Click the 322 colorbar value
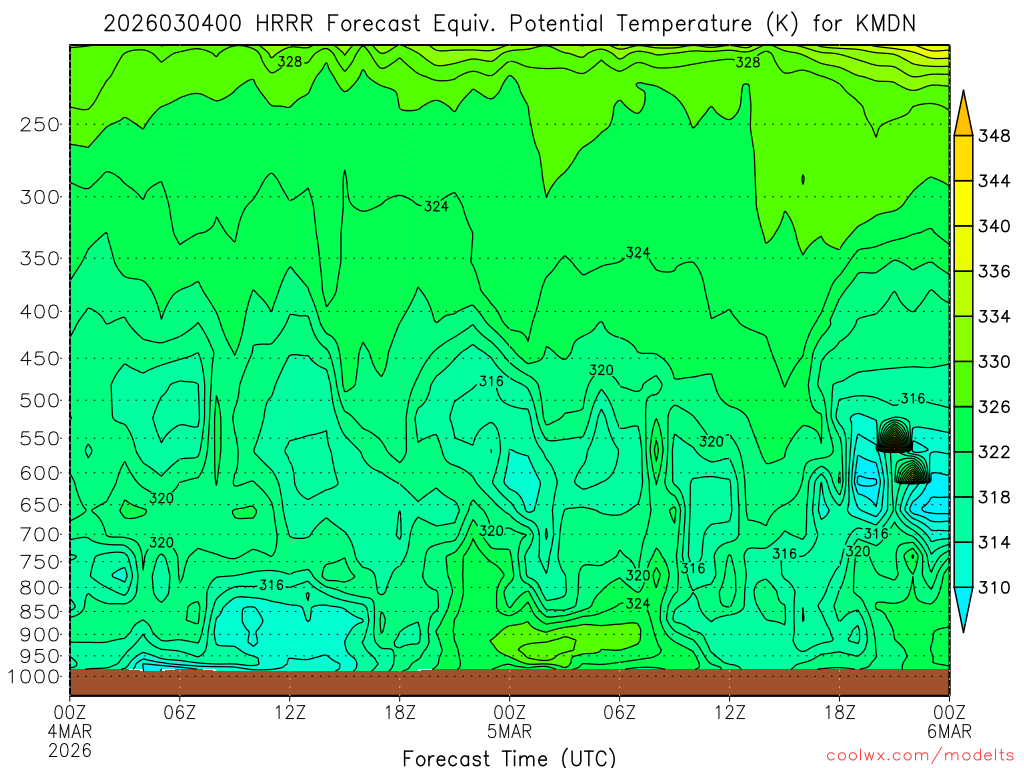This screenshot has height=768, width=1024. point(994,452)
